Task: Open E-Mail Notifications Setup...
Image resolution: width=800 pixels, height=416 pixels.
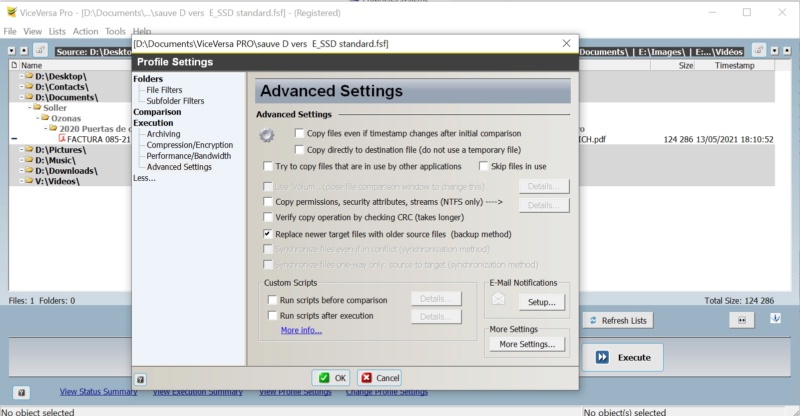Action: click(x=542, y=302)
